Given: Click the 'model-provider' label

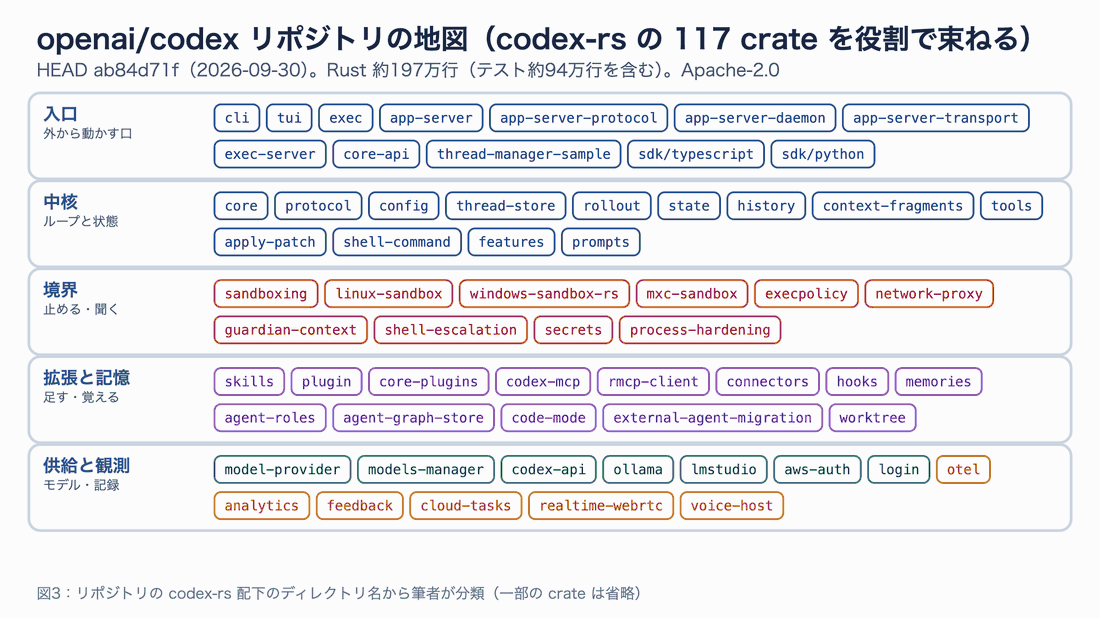Looking at the screenshot, I should click(282, 469).
